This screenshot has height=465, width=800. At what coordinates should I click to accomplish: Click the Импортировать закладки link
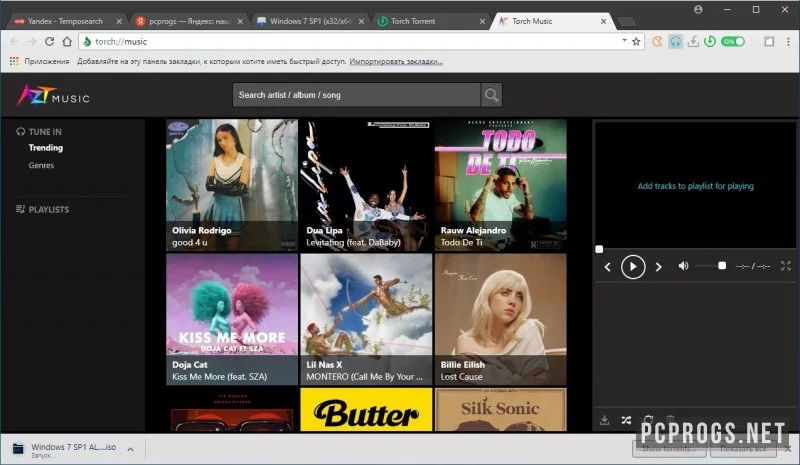tap(396, 61)
